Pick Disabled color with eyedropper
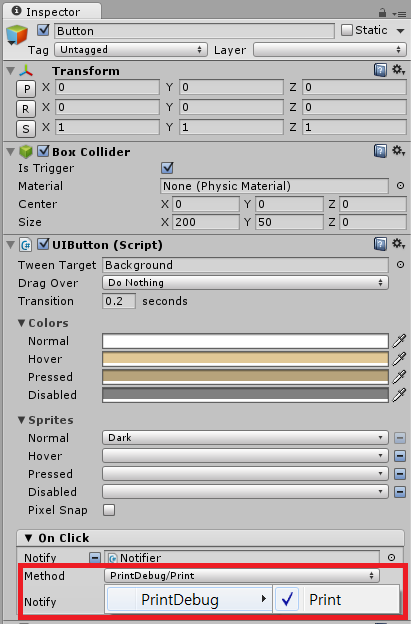 [399, 394]
